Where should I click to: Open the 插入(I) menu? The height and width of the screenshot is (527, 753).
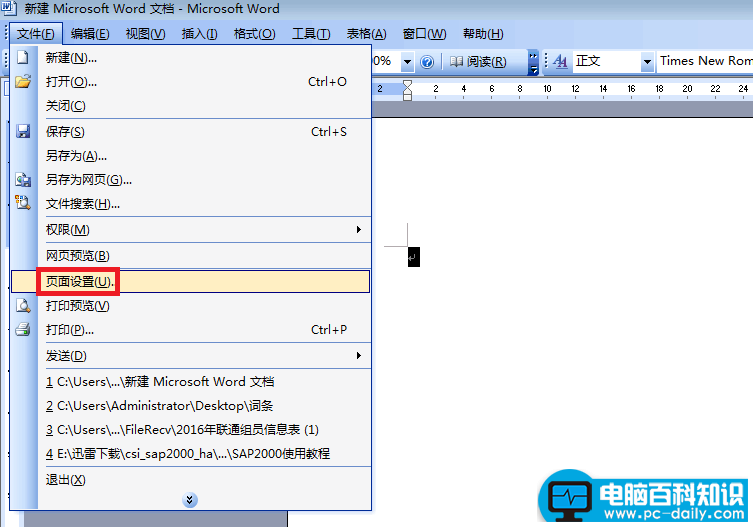click(x=199, y=34)
